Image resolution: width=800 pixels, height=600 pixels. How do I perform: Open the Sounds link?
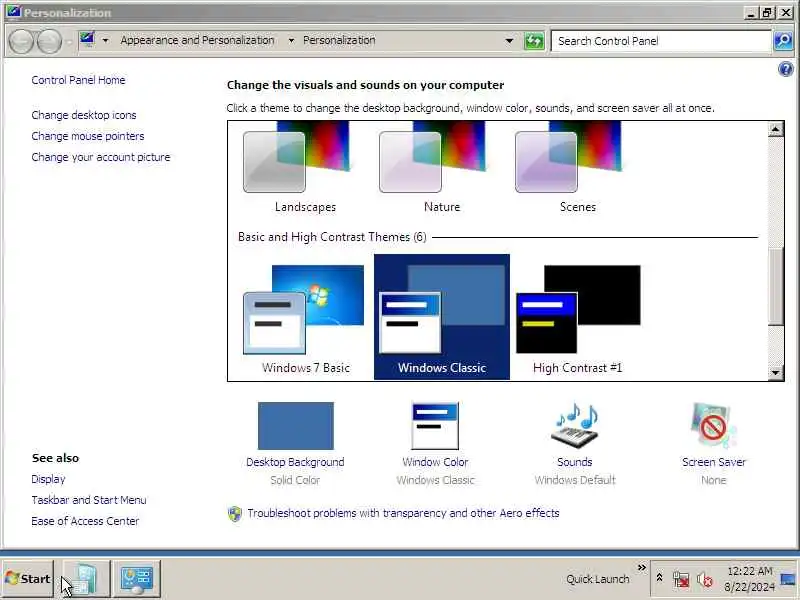pos(574,462)
